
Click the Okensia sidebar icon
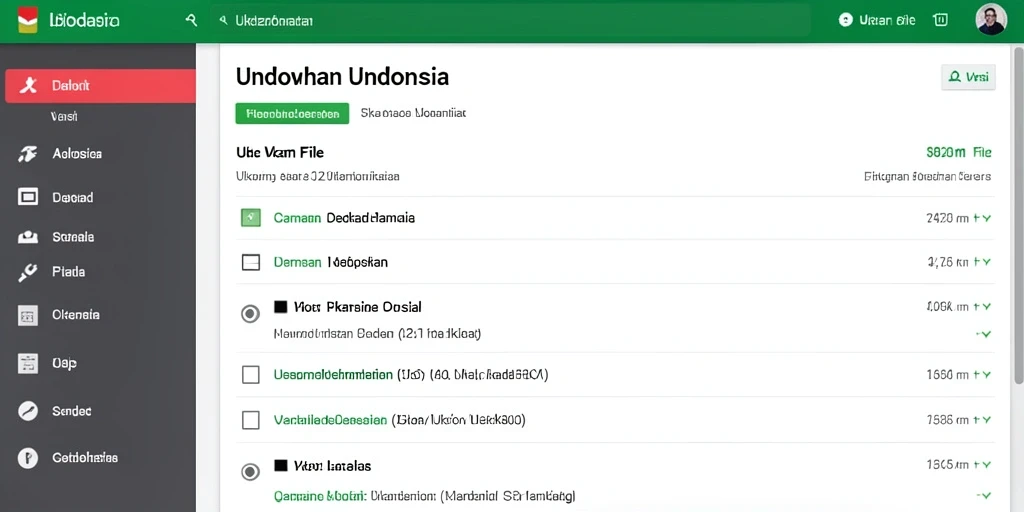tap(27, 315)
